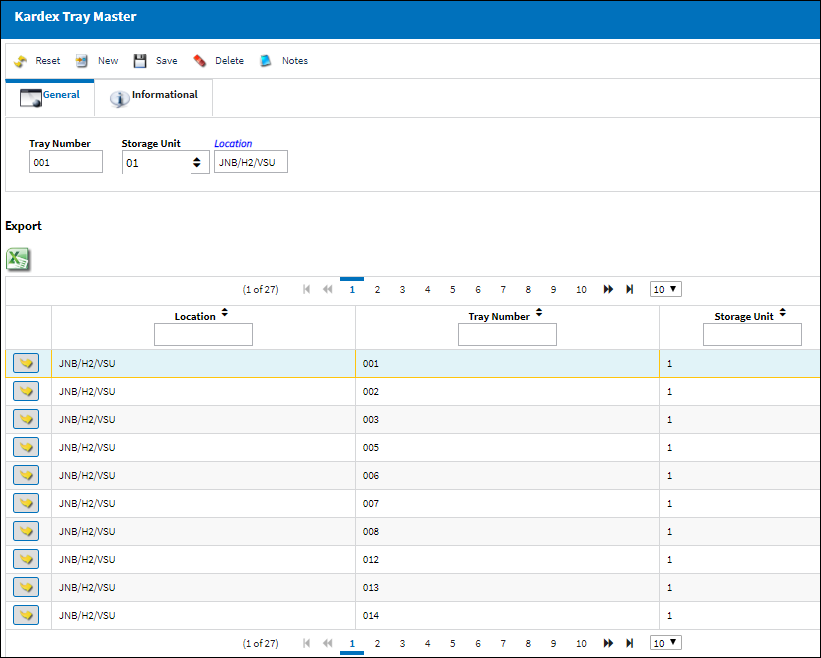Screen dimensions: 821x658
Task: Click the Save floppy disk icon
Action: (140, 61)
